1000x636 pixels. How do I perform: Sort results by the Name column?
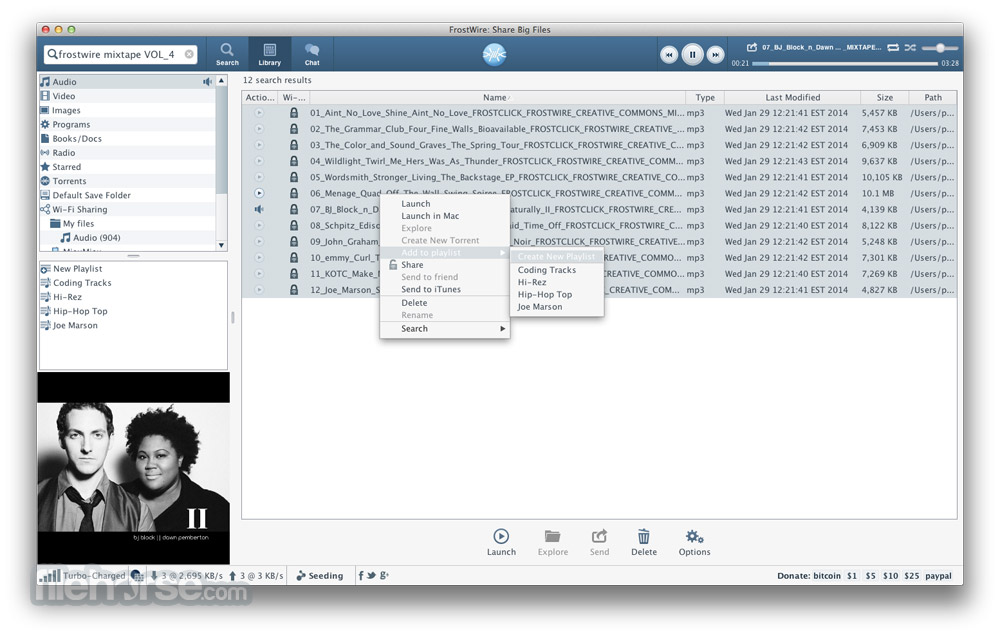(497, 97)
